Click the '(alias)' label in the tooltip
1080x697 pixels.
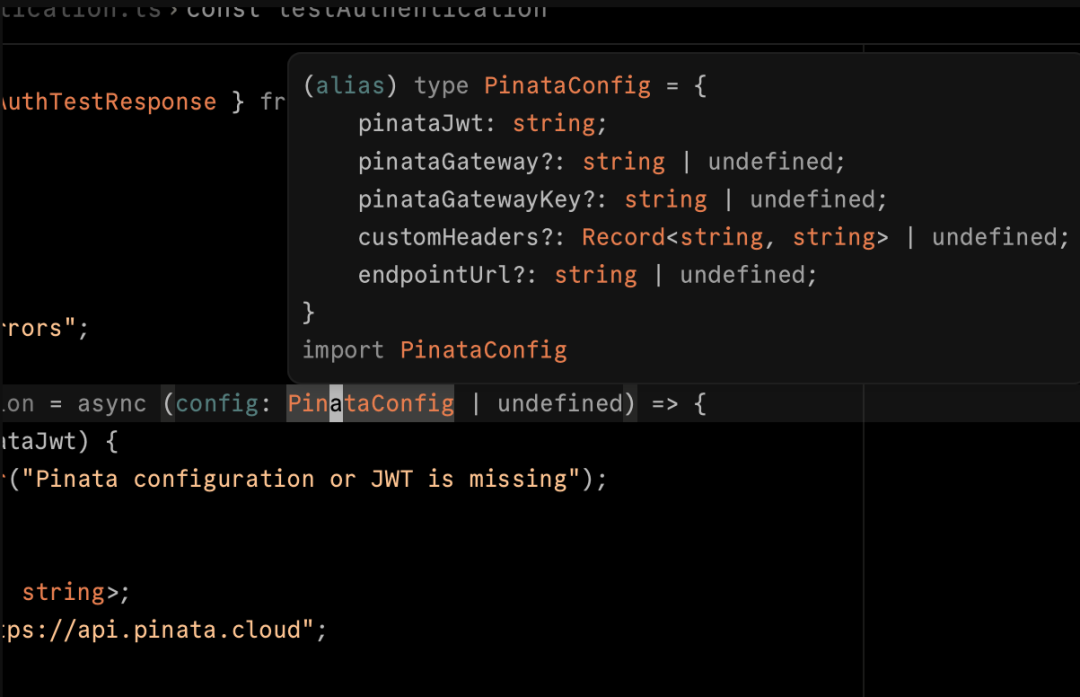350,86
